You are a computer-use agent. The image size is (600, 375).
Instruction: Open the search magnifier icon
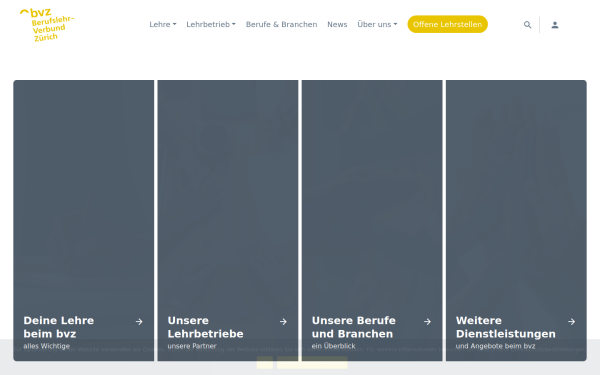click(527, 25)
